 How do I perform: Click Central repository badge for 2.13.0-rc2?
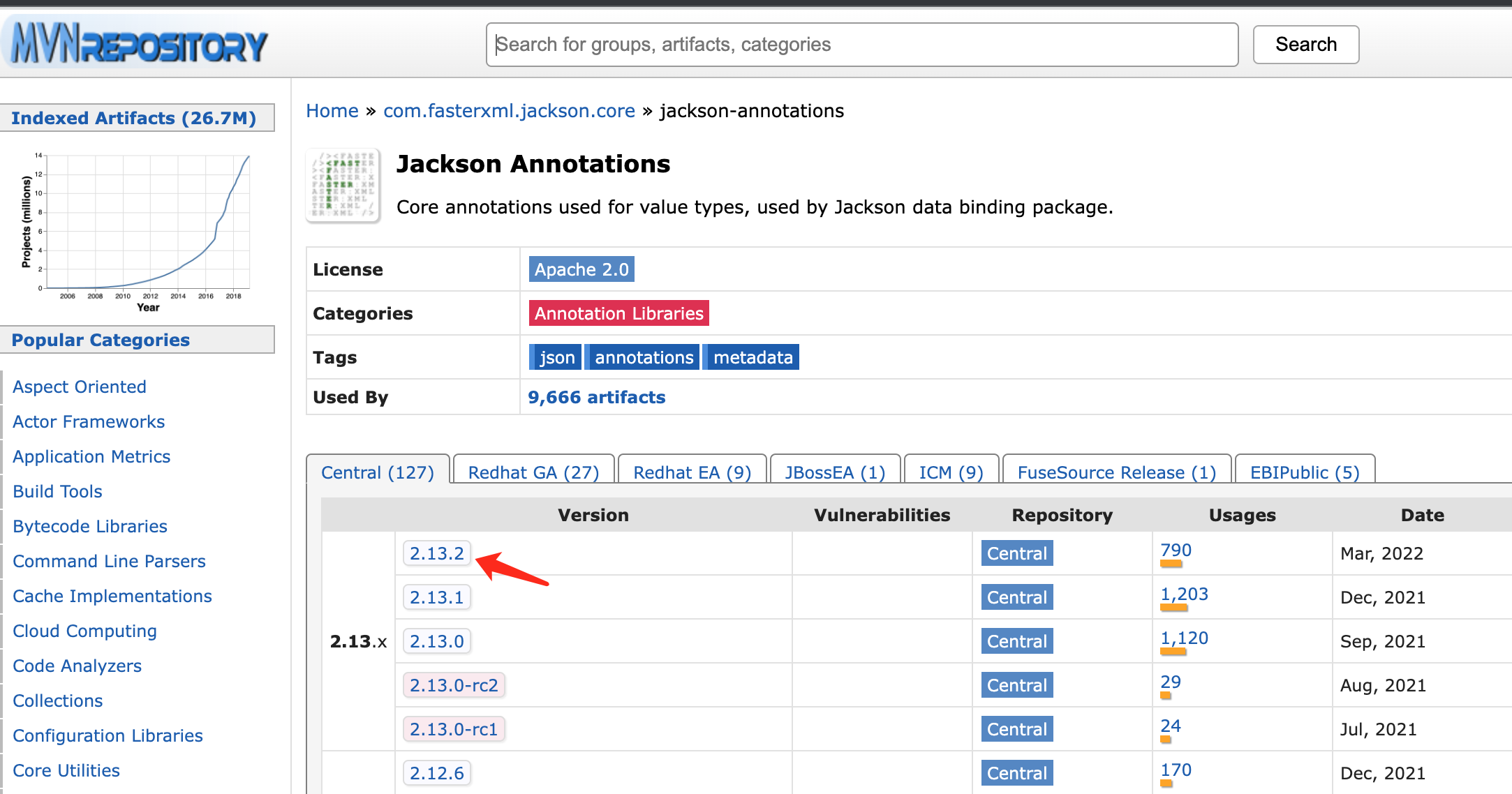(x=1017, y=685)
